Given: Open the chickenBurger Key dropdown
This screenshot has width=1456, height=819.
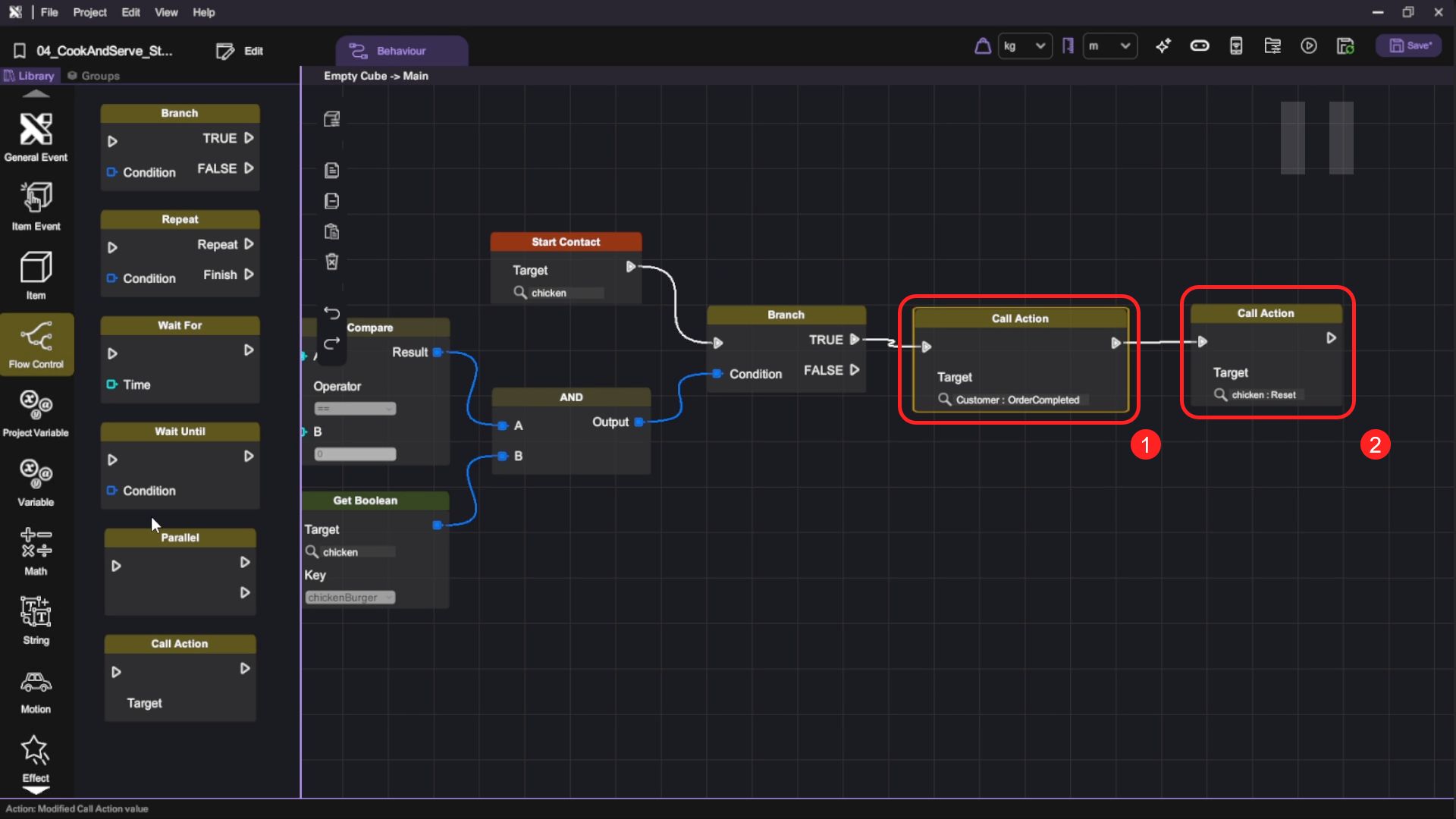Looking at the screenshot, I should (350, 598).
